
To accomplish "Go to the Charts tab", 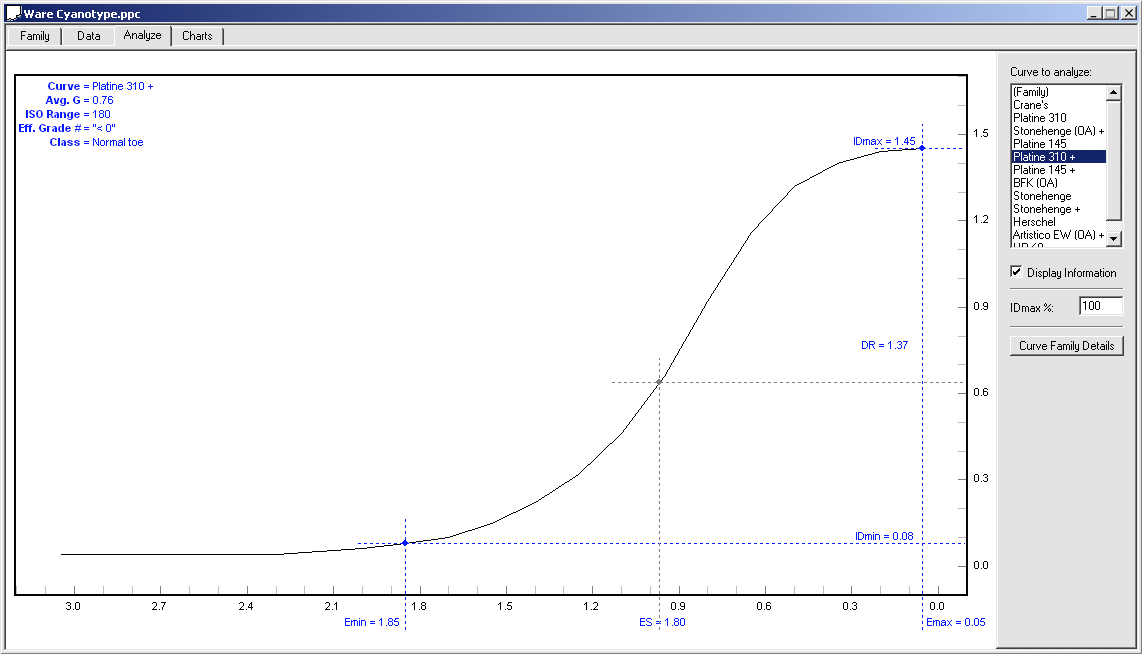I will point(197,36).
